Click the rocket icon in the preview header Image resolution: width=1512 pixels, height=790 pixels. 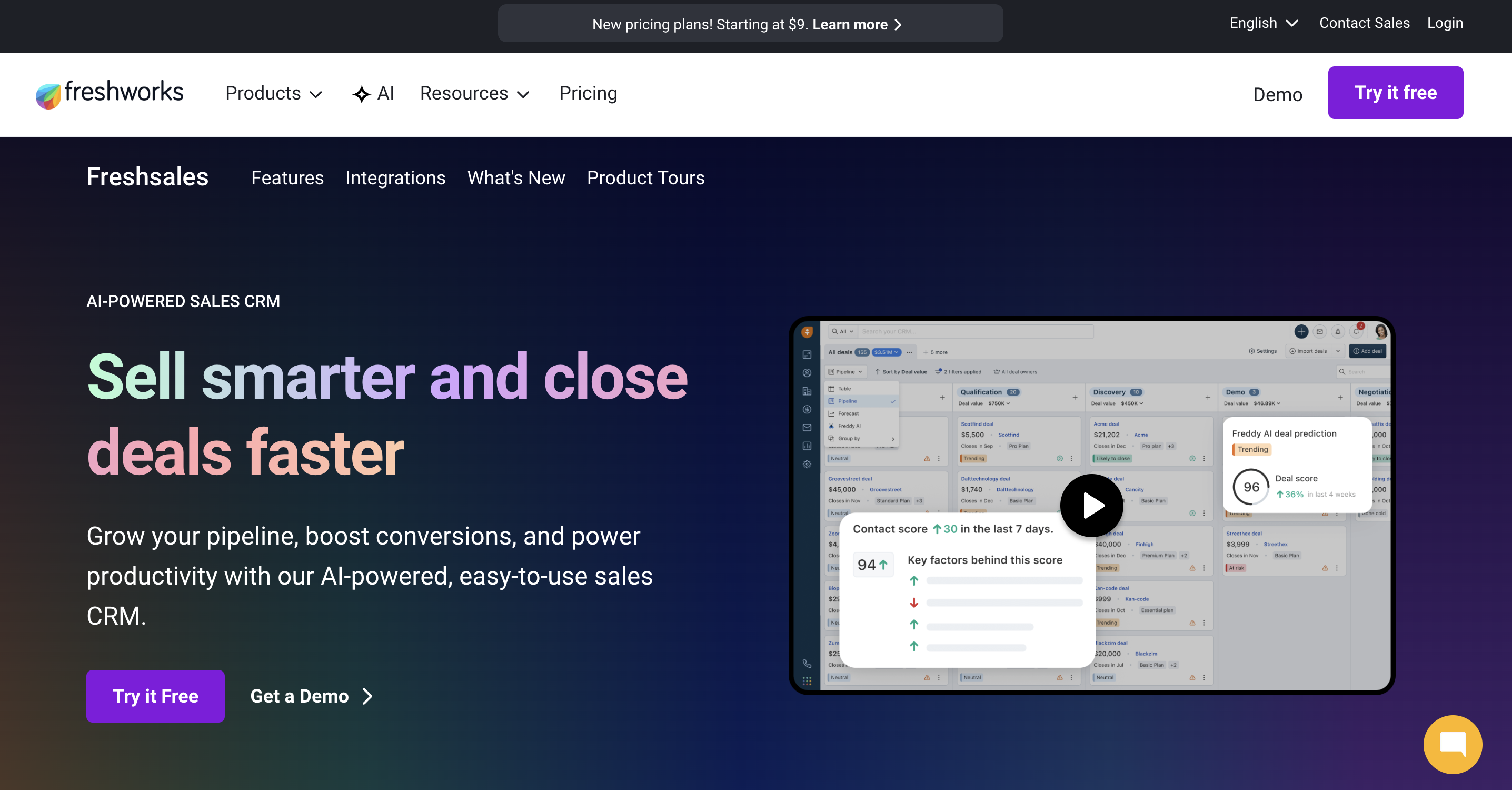[x=1338, y=331]
